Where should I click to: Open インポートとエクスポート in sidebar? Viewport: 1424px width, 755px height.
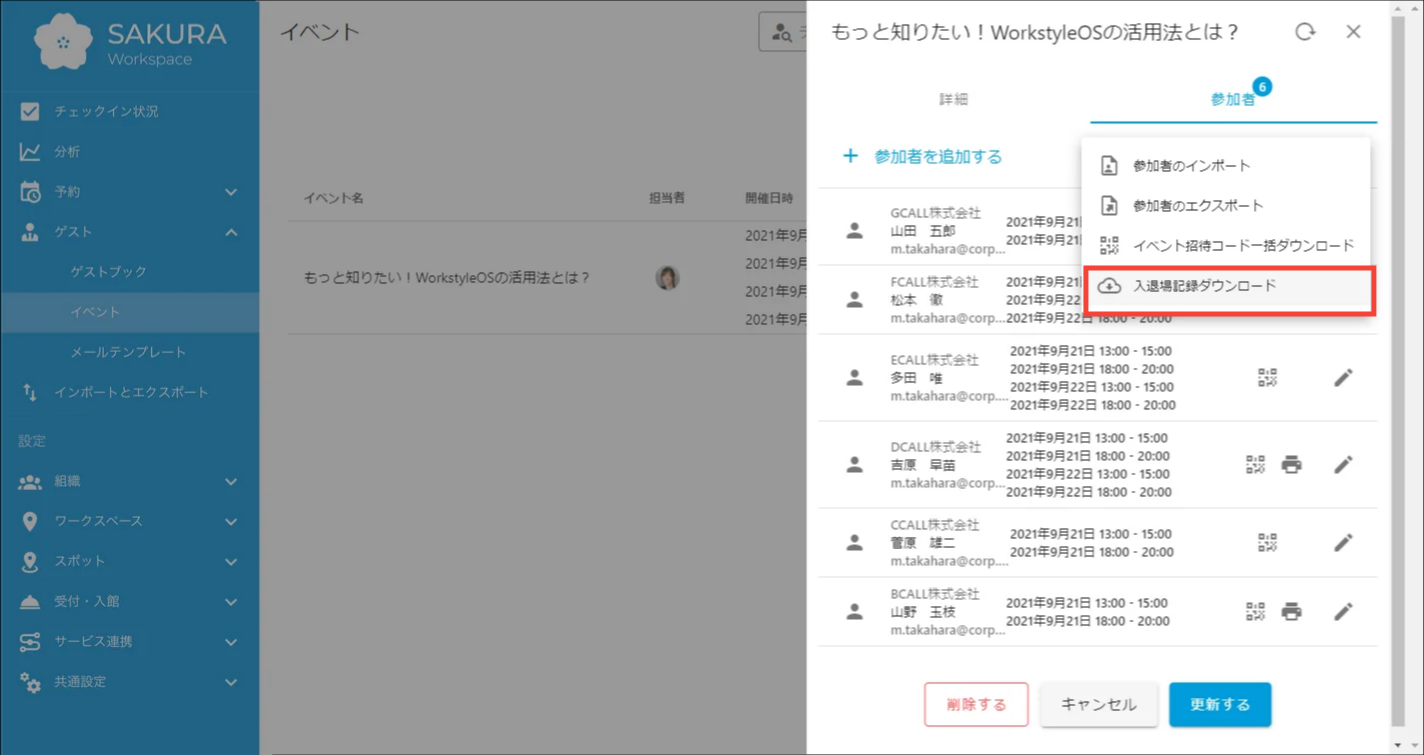click(129, 392)
